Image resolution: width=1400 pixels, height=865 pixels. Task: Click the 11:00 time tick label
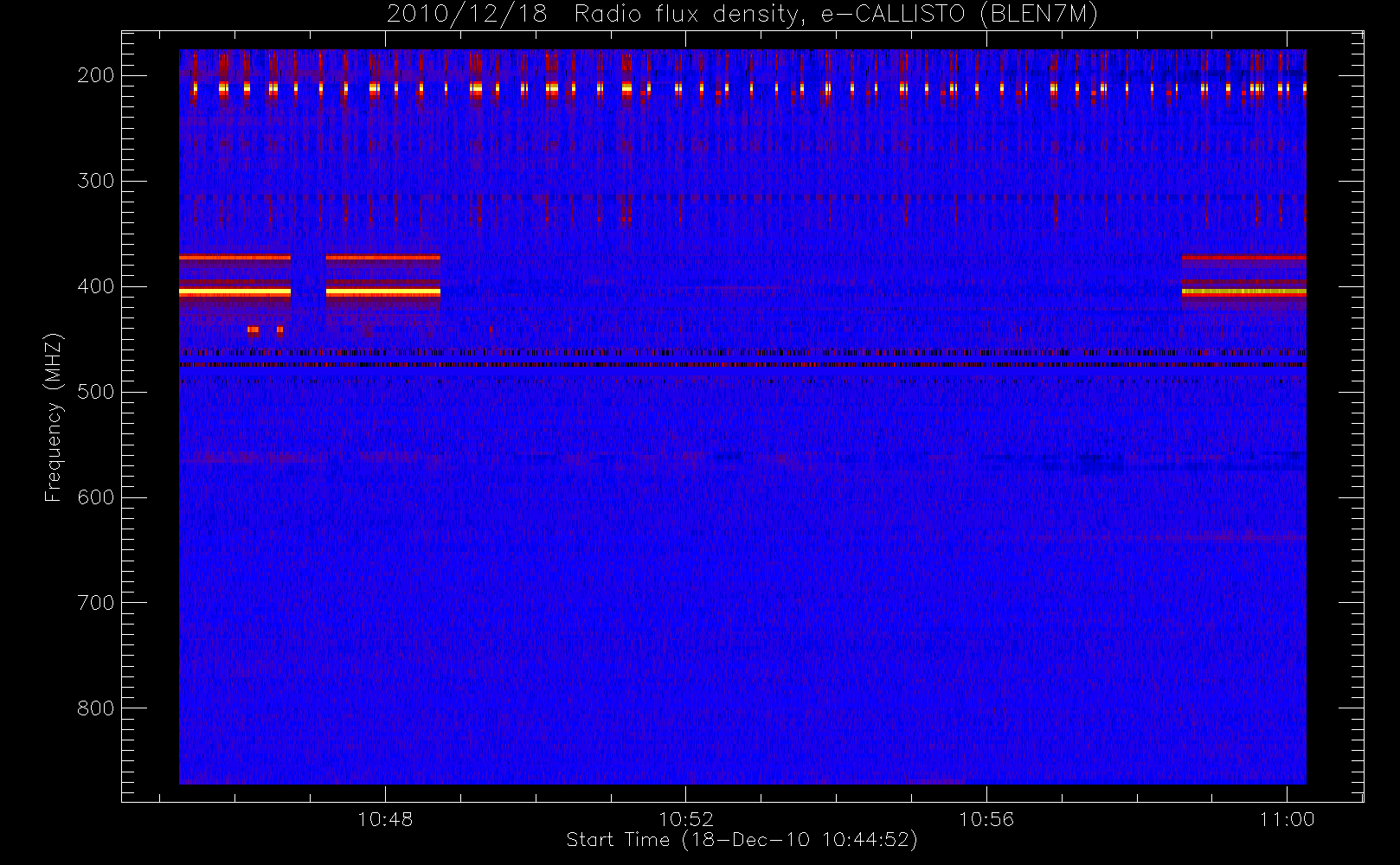click(x=1287, y=819)
